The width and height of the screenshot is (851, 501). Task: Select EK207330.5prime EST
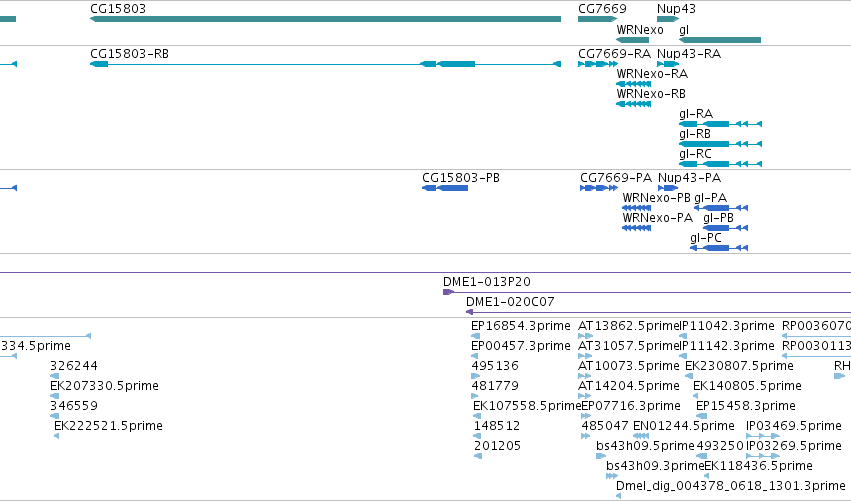pos(104,386)
